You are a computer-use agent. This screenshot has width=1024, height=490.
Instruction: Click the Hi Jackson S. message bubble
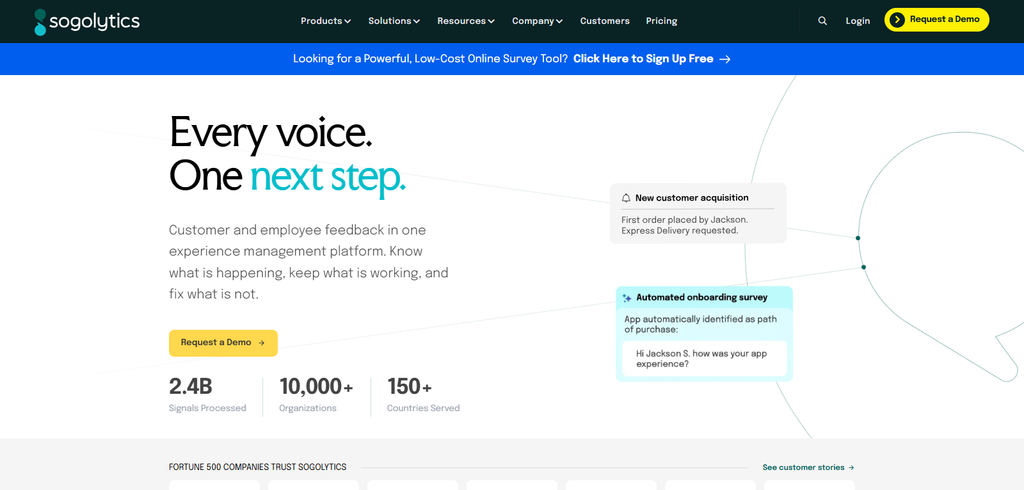point(705,359)
